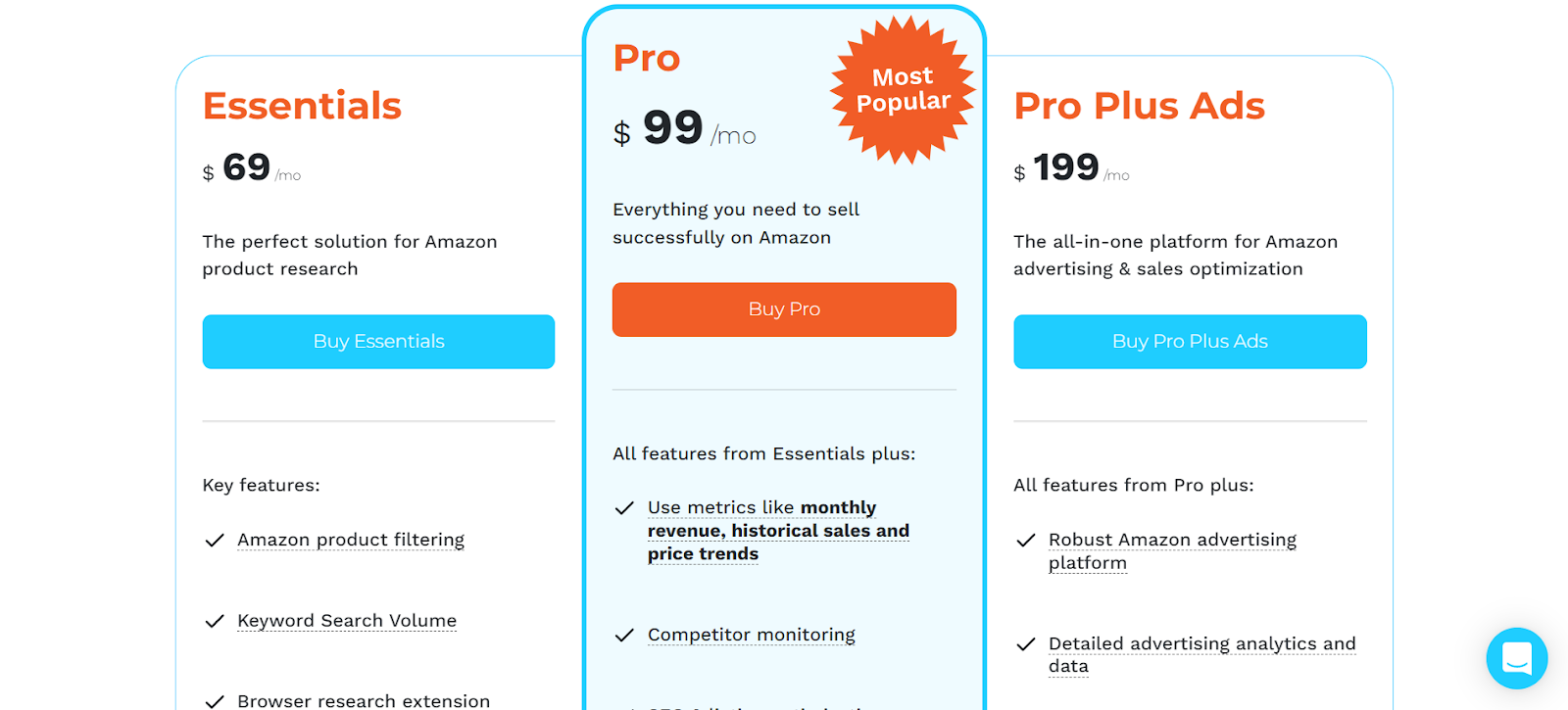Click checkmark beside Keyword Search Volume
This screenshot has width=1568, height=710.
click(215, 621)
